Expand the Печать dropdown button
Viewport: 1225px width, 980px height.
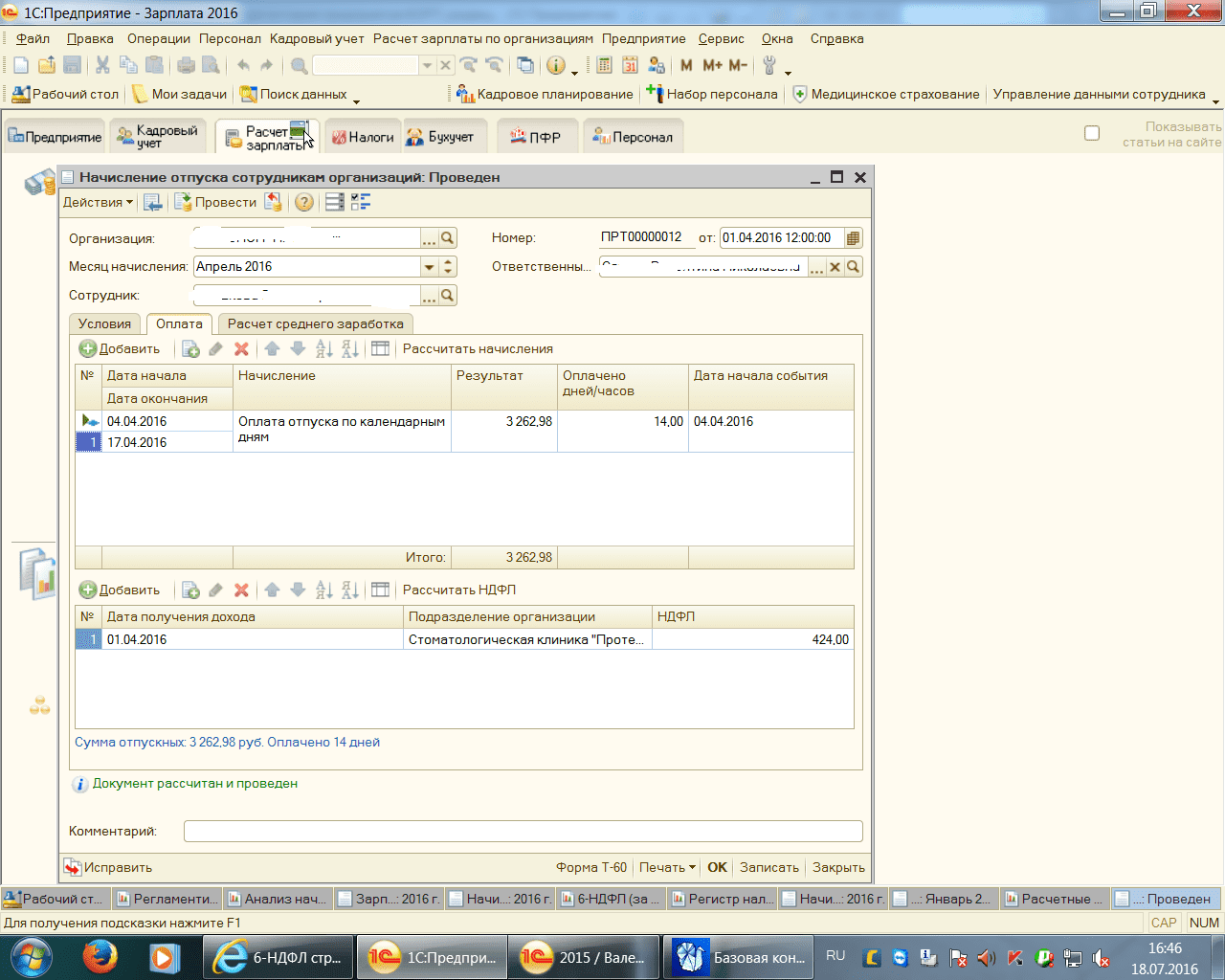(x=667, y=867)
